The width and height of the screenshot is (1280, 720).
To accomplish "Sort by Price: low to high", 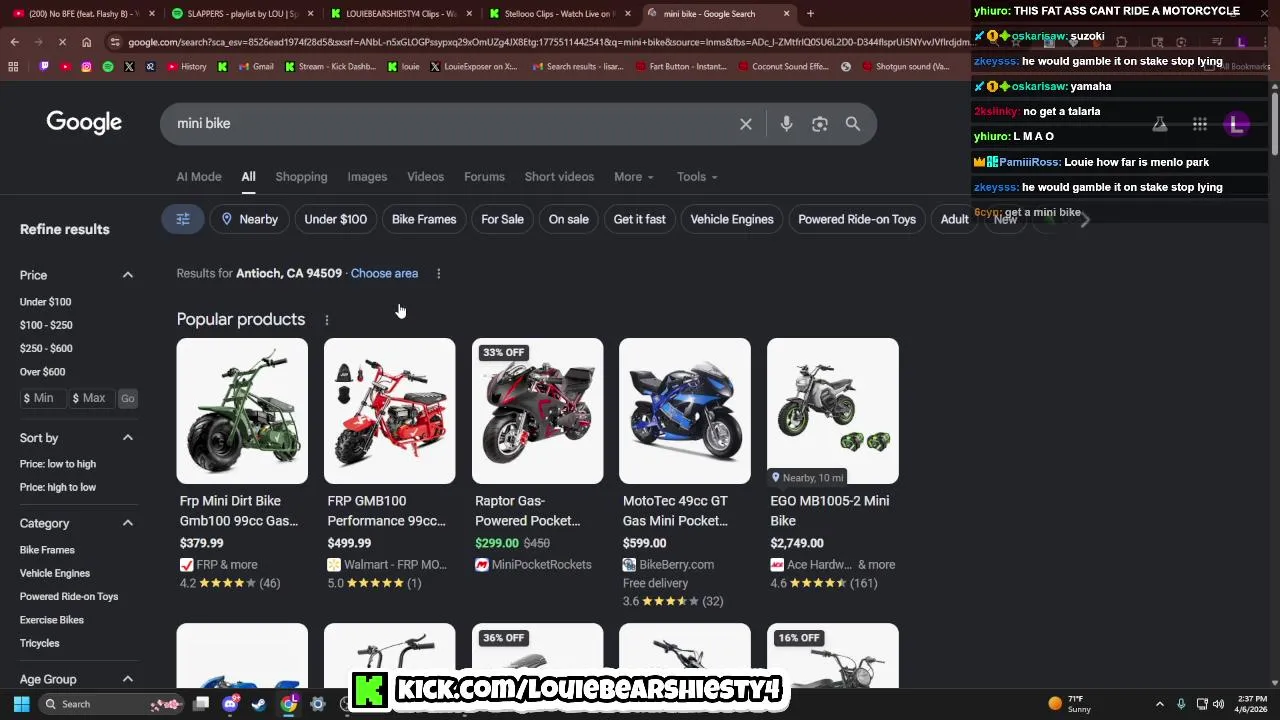I will [x=58, y=464].
